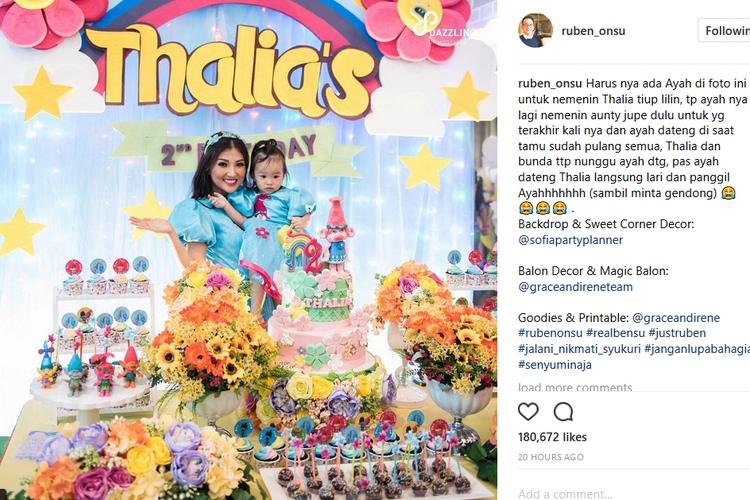Open comments with the speech bubble icon
Screen dimensions: 750x500
(563, 411)
